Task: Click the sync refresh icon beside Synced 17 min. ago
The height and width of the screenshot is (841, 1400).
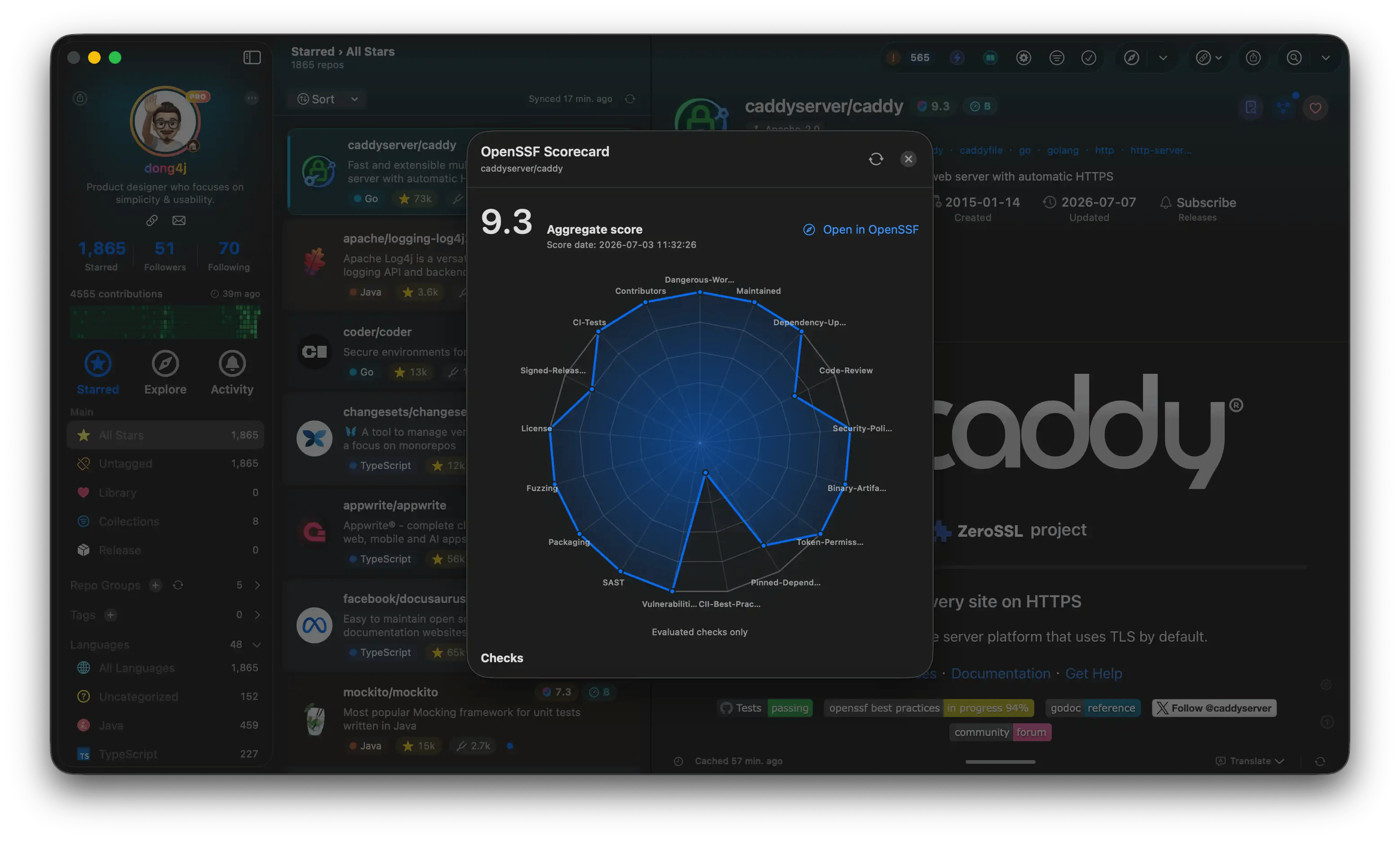Action: [630, 99]
